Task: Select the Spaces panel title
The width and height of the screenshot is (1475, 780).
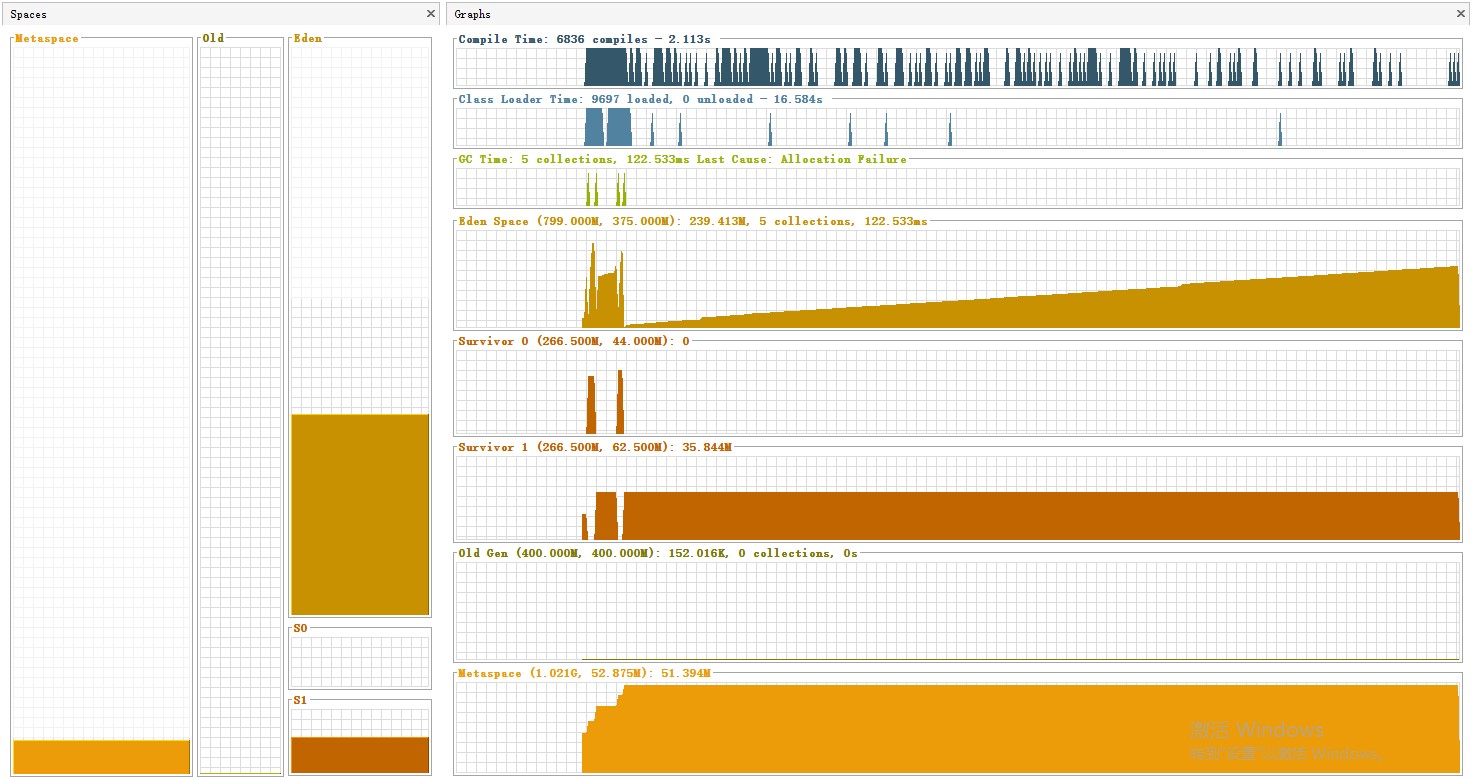Action: coord(28,14)
